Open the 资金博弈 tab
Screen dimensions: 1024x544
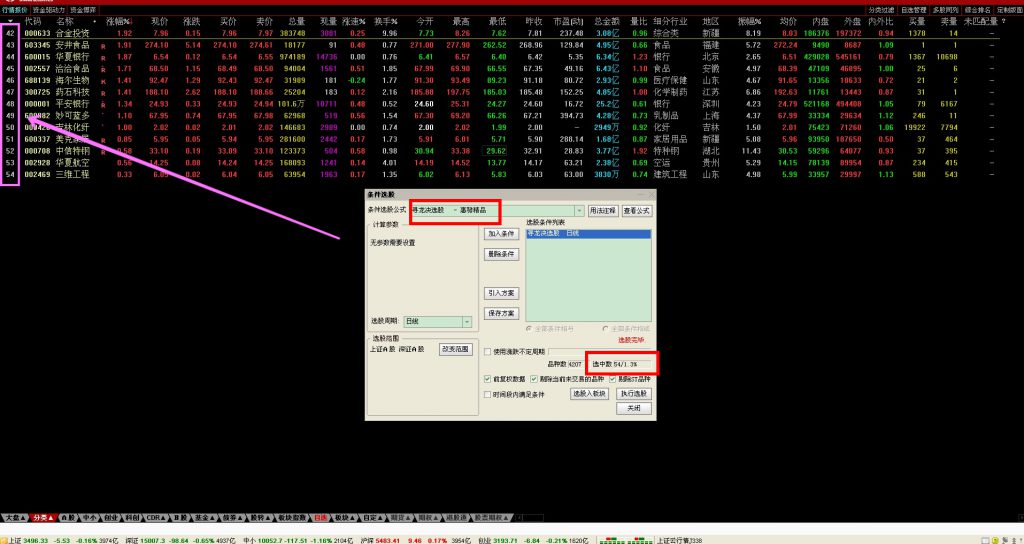[x=83, y=9]
